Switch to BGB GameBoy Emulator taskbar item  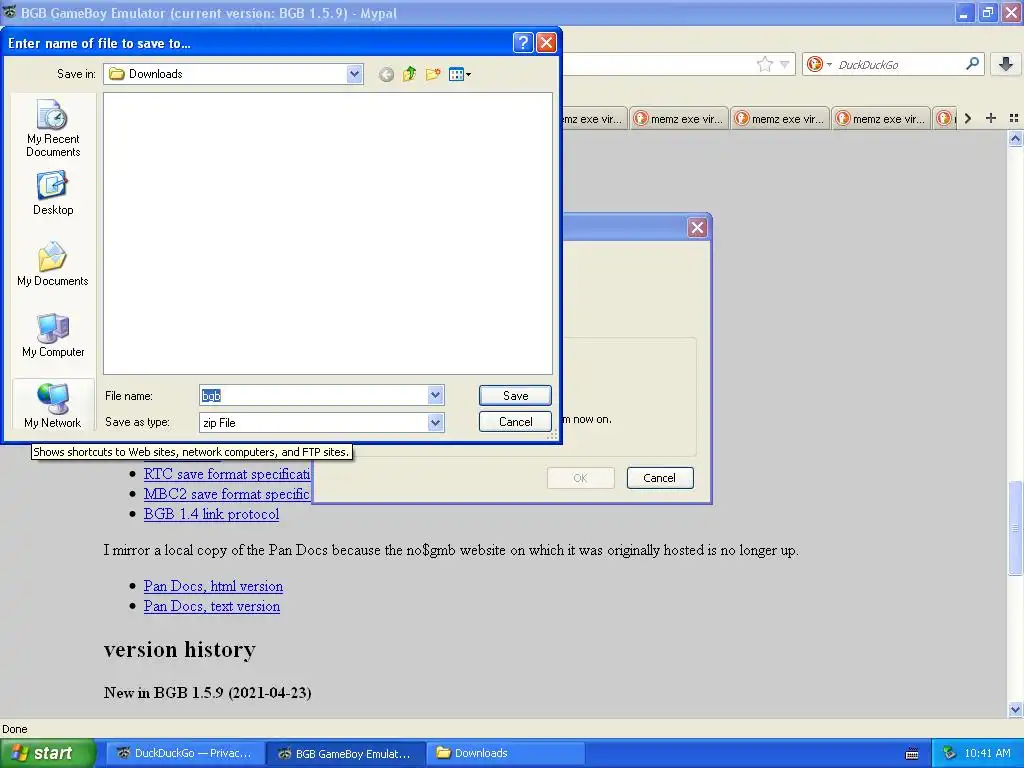pyautogui.click(x=345, y=754)
